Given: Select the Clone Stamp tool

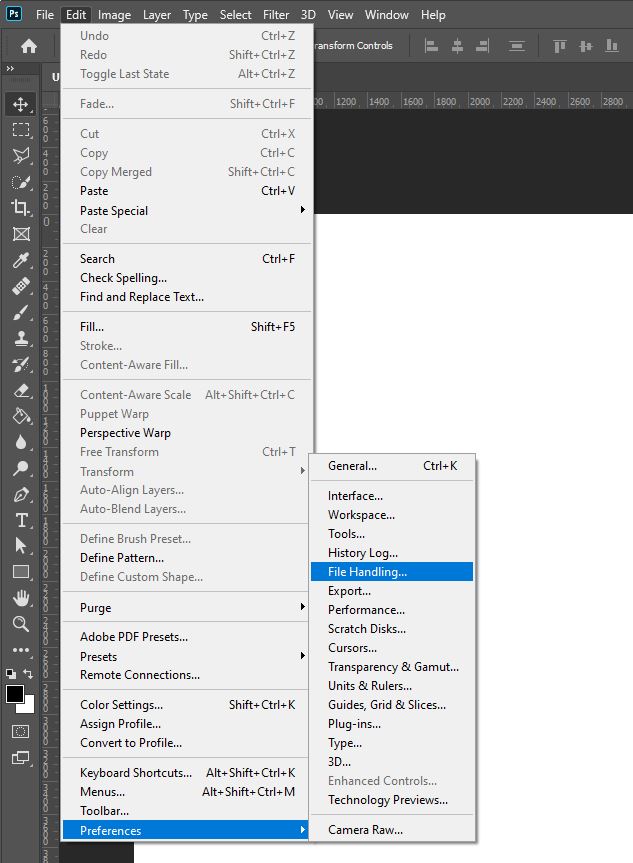Looking at the screenshot, I should [20, 338].
